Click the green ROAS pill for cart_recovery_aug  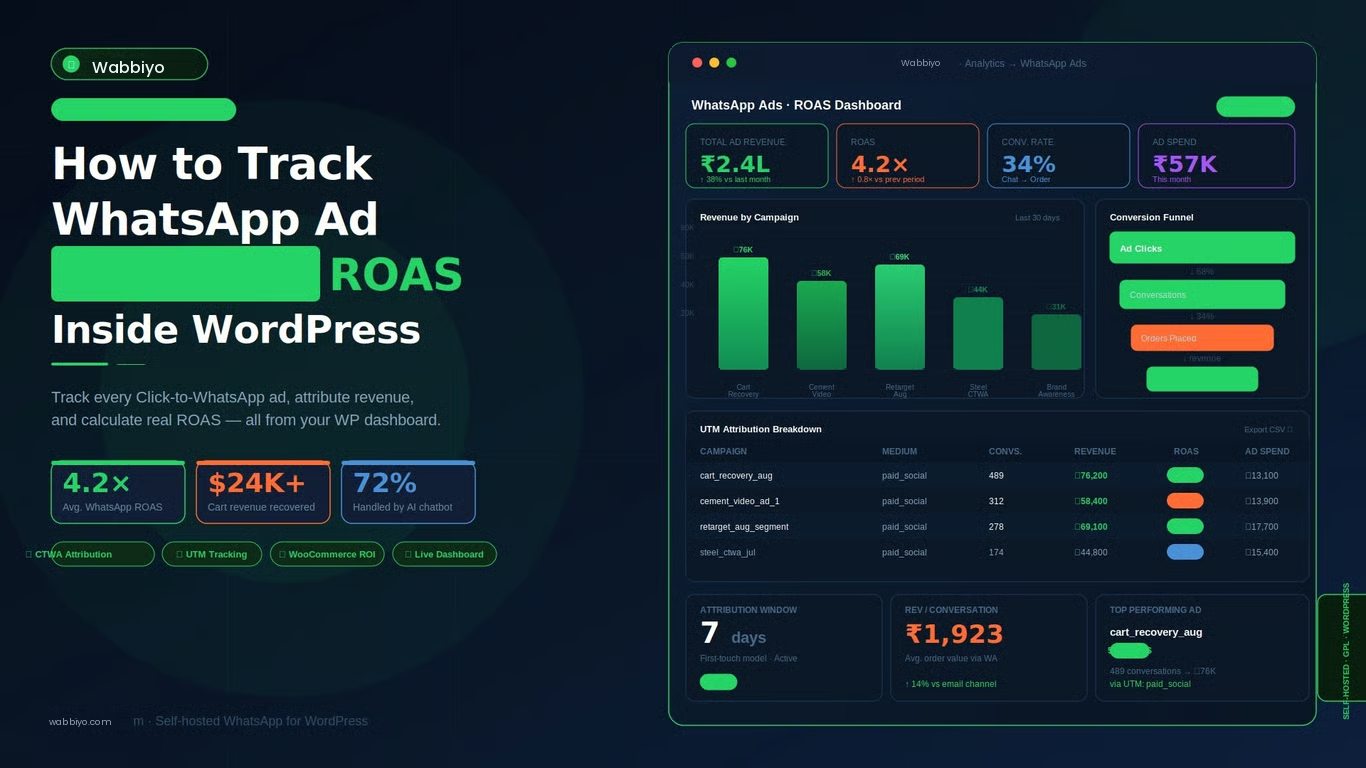pos(1185,475)
